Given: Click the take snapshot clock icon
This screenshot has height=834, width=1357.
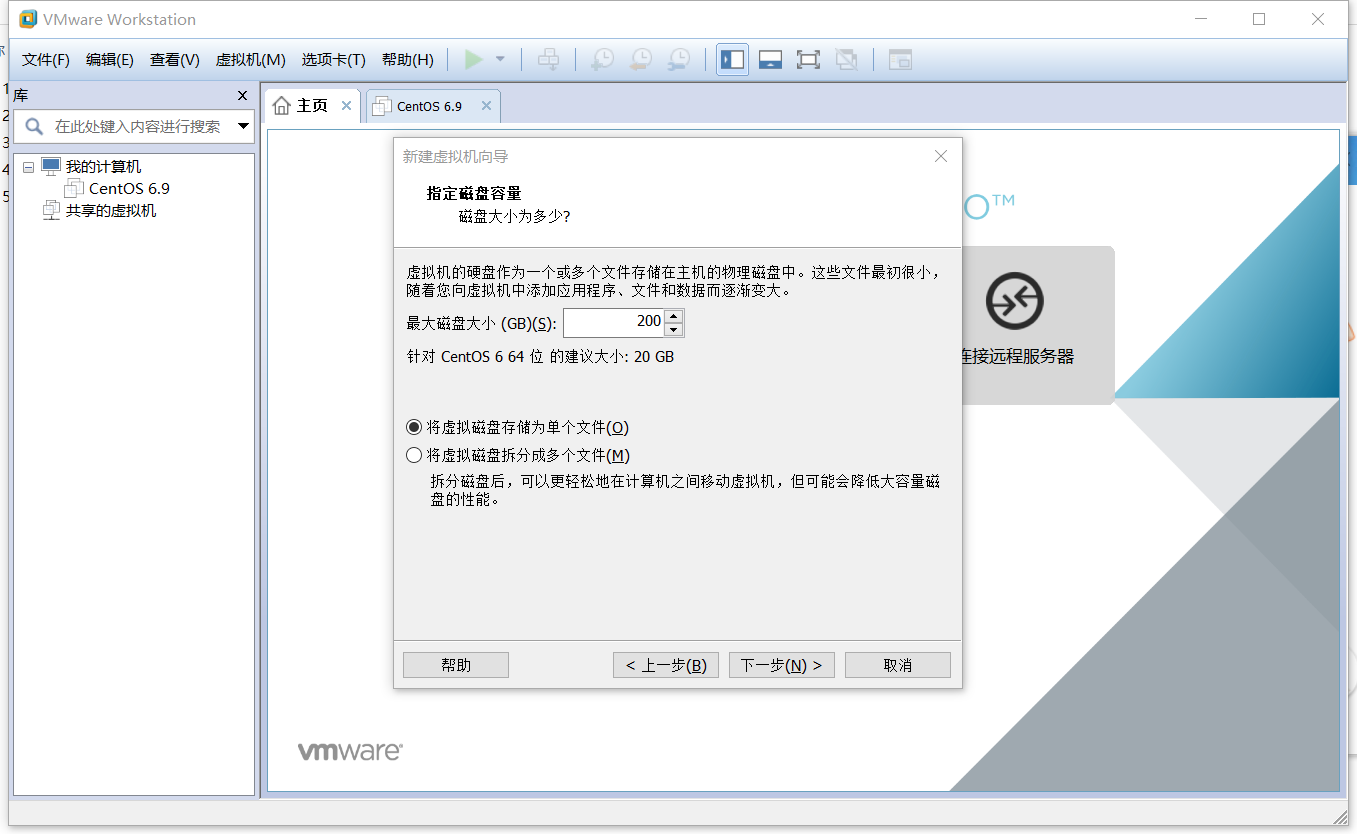Looking at the screenshot, I should pos(602,60).
